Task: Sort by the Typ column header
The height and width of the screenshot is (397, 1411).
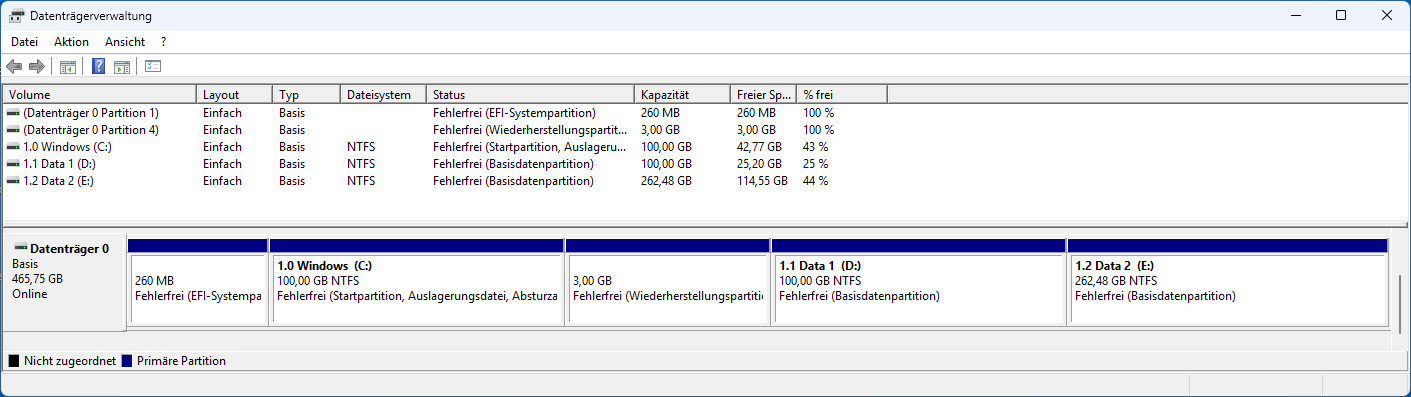Action: point(307,95)
